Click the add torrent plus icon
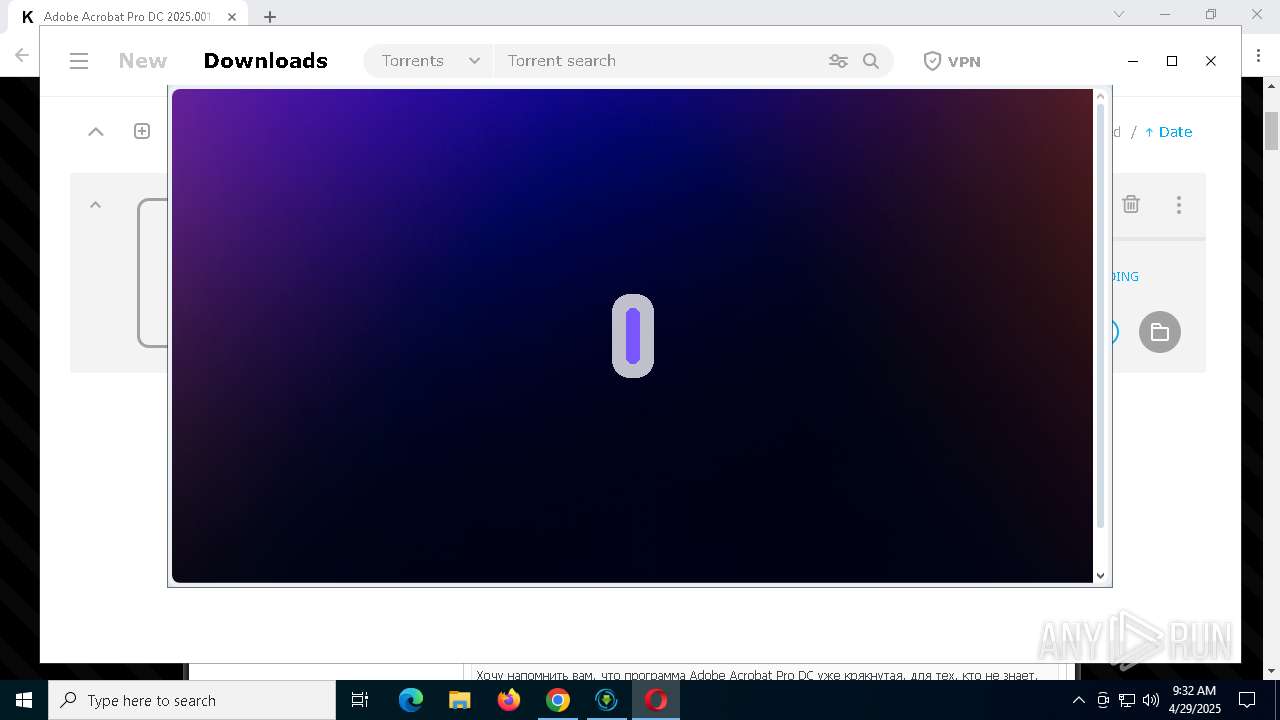Image resolution: width=1280 pixels, height=720 pixels. [142, 131]
